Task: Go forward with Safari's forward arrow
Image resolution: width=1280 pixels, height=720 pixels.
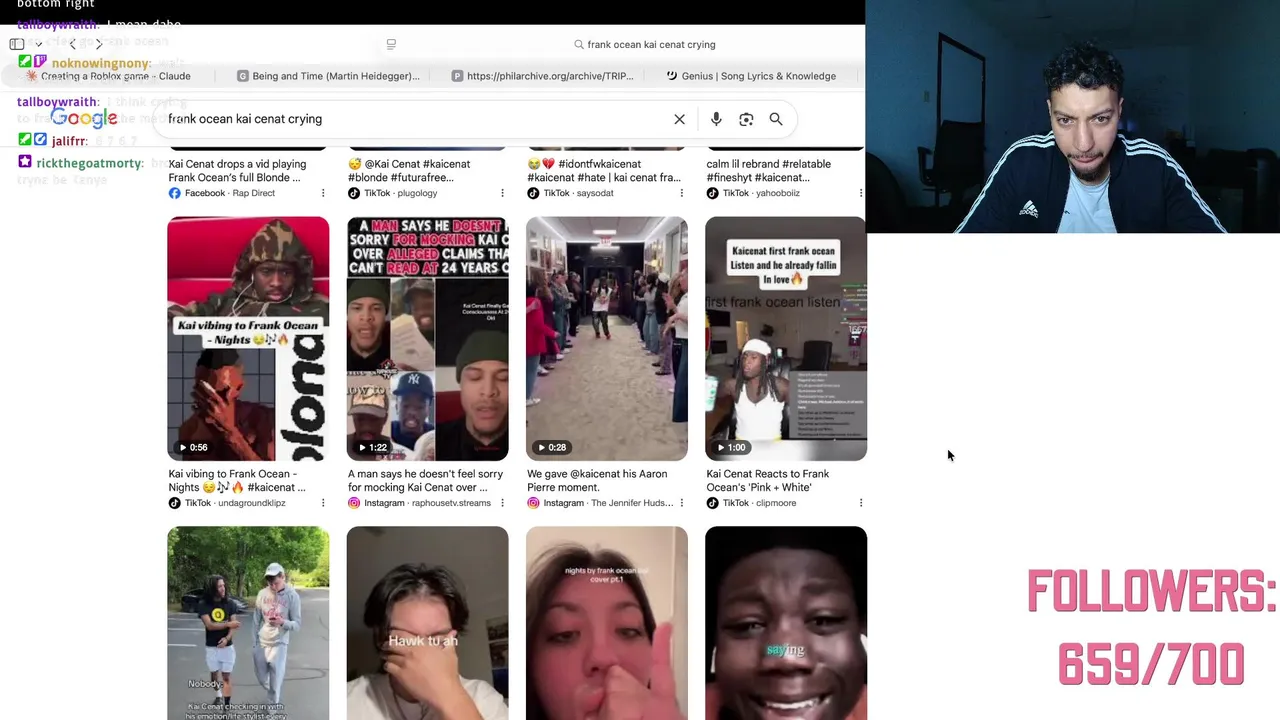Action: coord(98,44)
